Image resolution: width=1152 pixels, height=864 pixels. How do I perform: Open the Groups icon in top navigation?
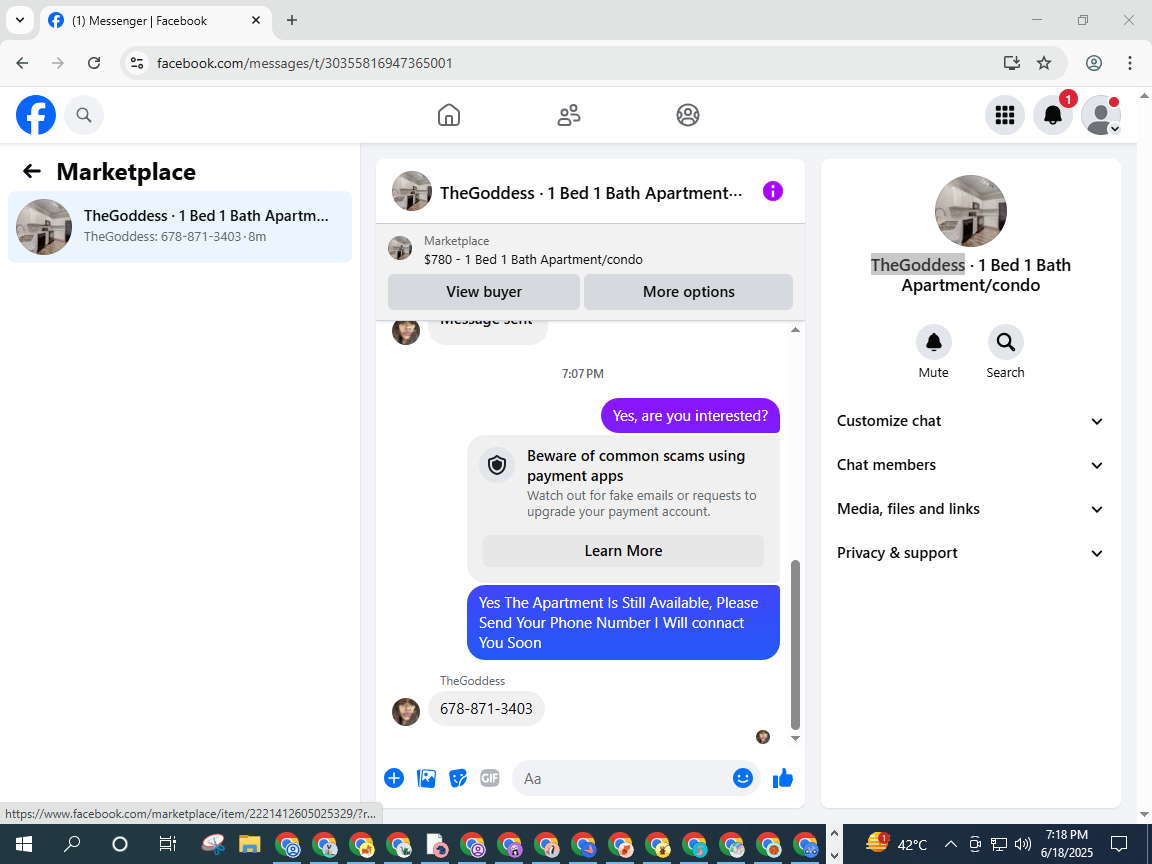pos(688,115)
